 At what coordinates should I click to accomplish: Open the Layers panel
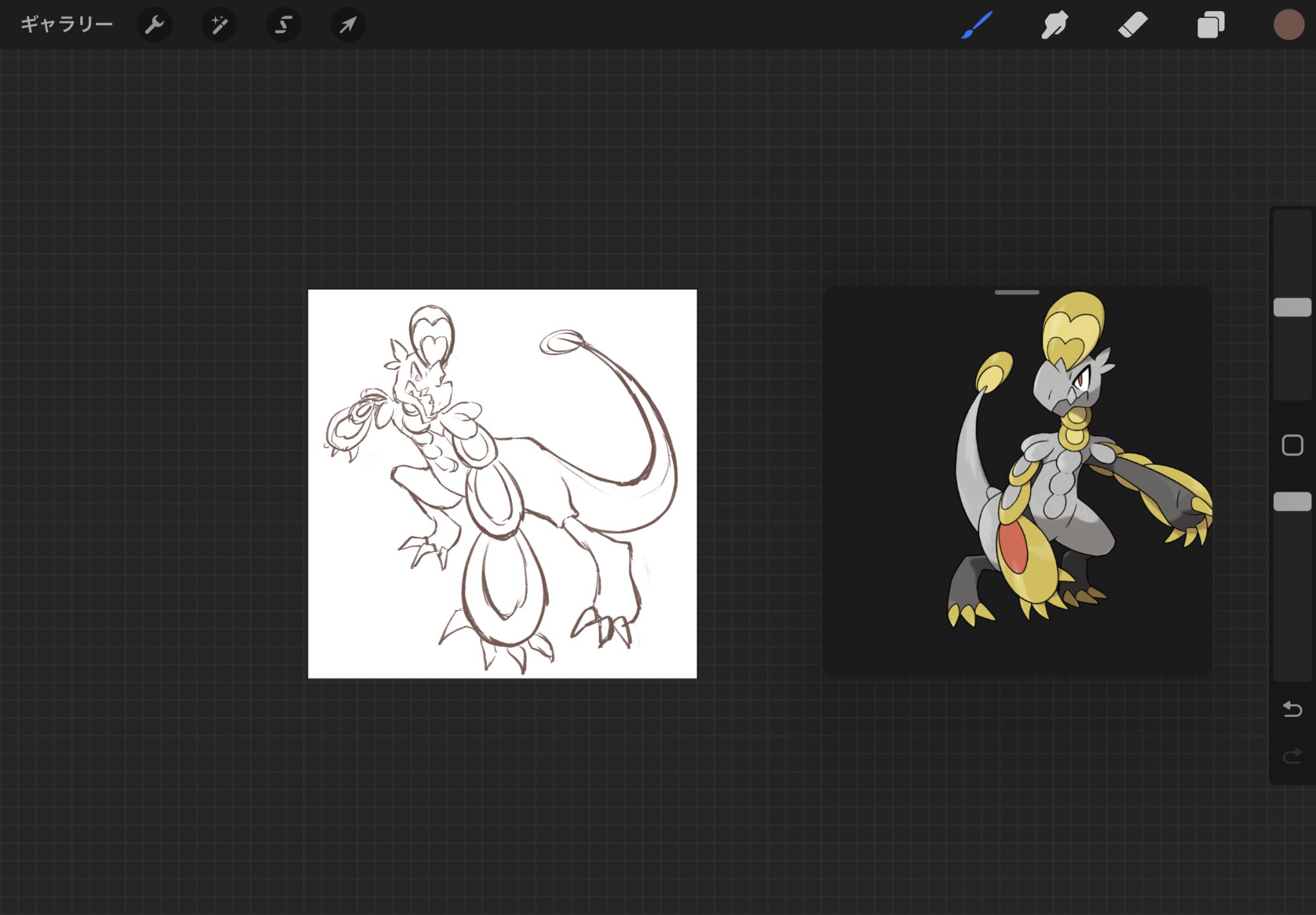pyautogui.click(x=1211, y=25)
